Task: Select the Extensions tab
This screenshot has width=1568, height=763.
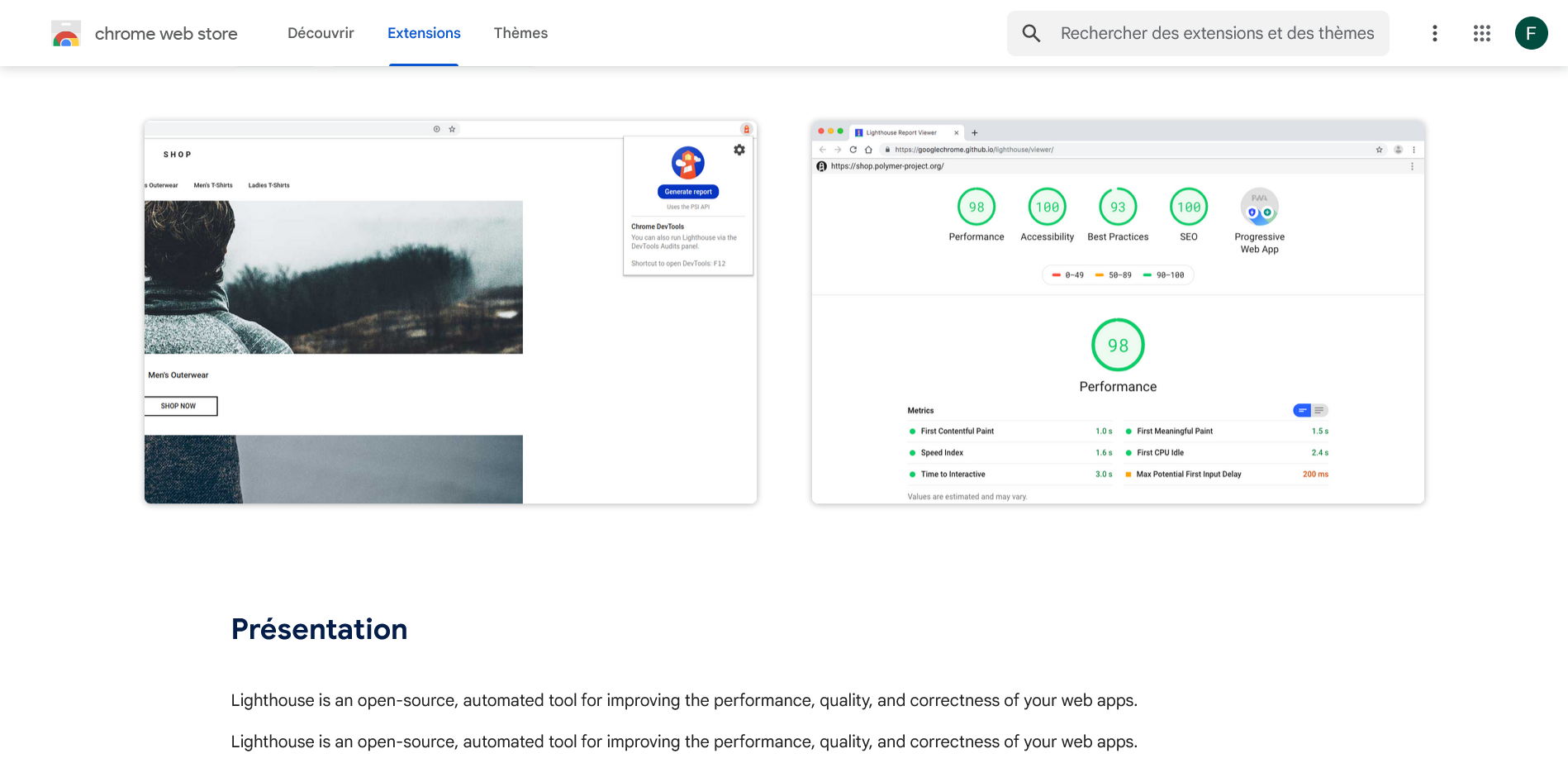Action: click(x=424, y=33)
